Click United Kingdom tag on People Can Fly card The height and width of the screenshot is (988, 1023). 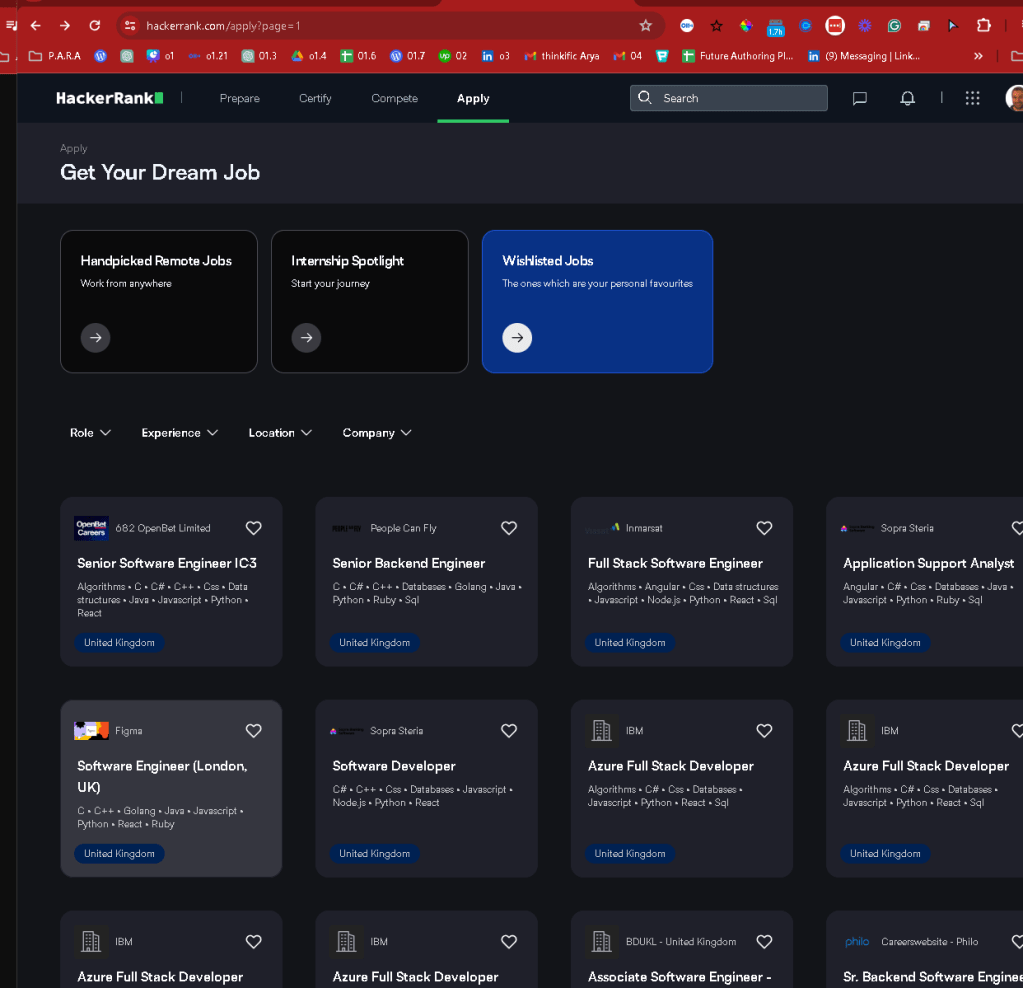tap(374, 643)
